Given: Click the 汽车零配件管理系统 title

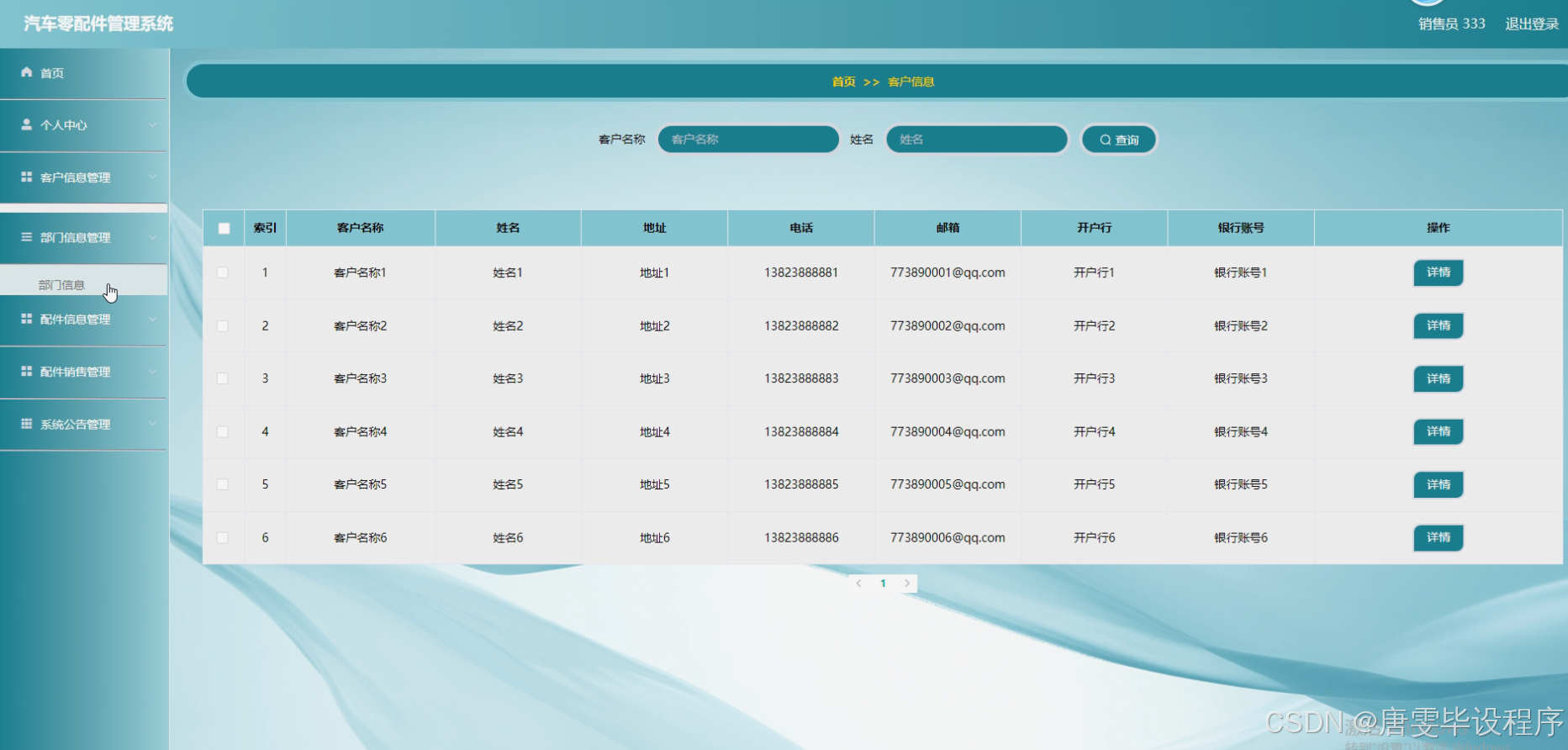Looking at the screenshot, I should point(98,24).
